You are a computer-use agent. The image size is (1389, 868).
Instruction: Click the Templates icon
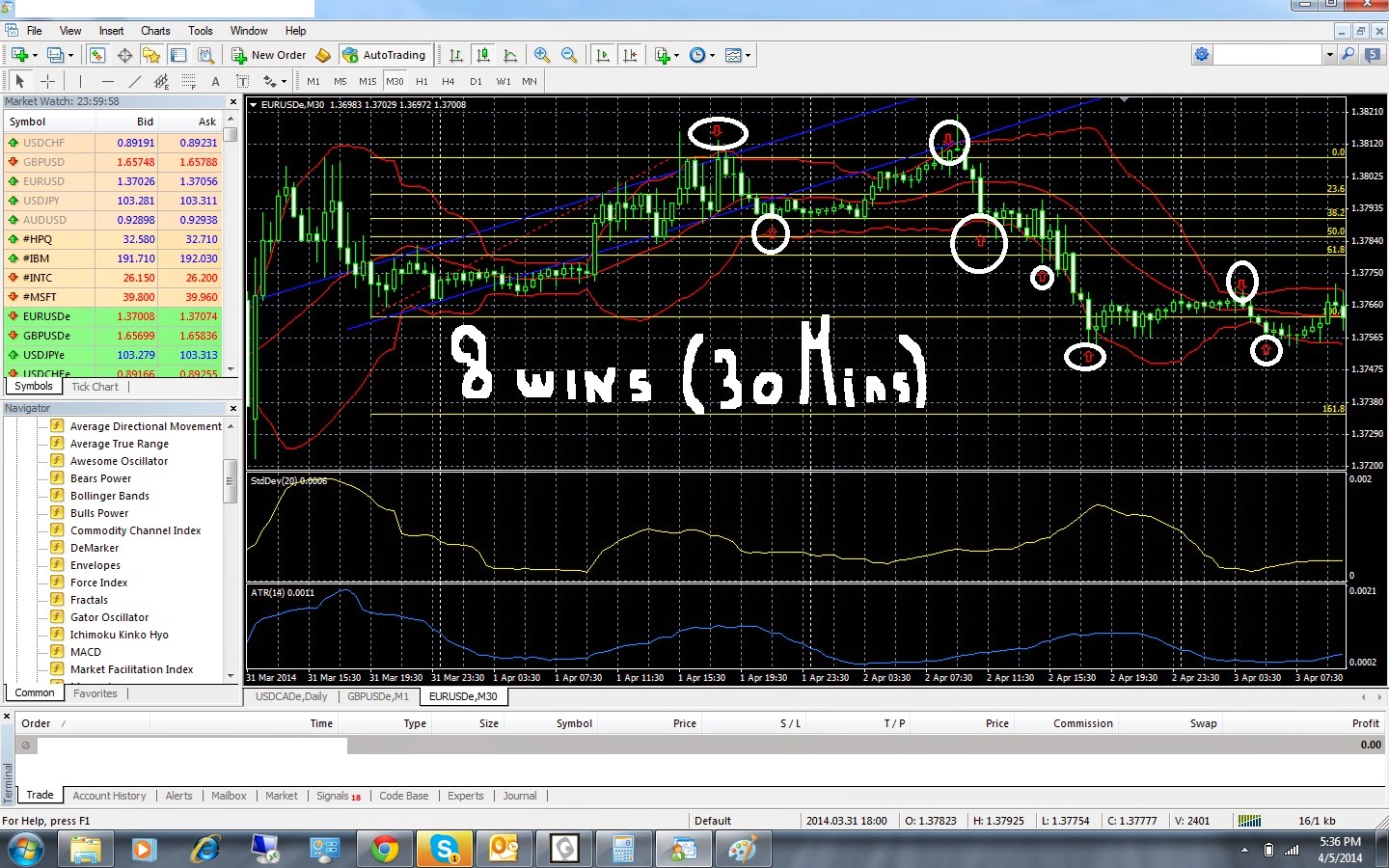pos(733,55)
